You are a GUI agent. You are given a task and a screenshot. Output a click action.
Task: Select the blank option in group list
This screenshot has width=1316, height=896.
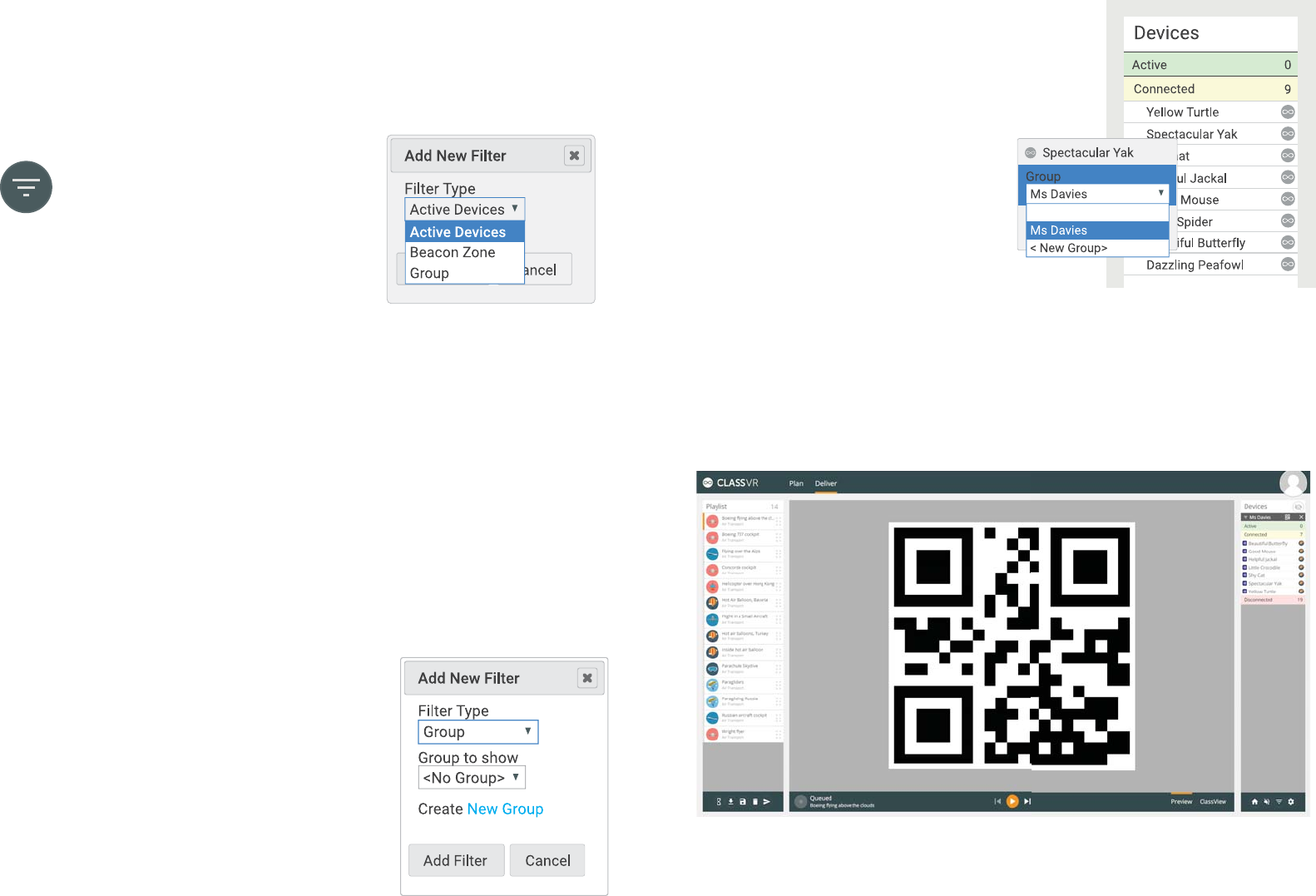(1097, 213)
